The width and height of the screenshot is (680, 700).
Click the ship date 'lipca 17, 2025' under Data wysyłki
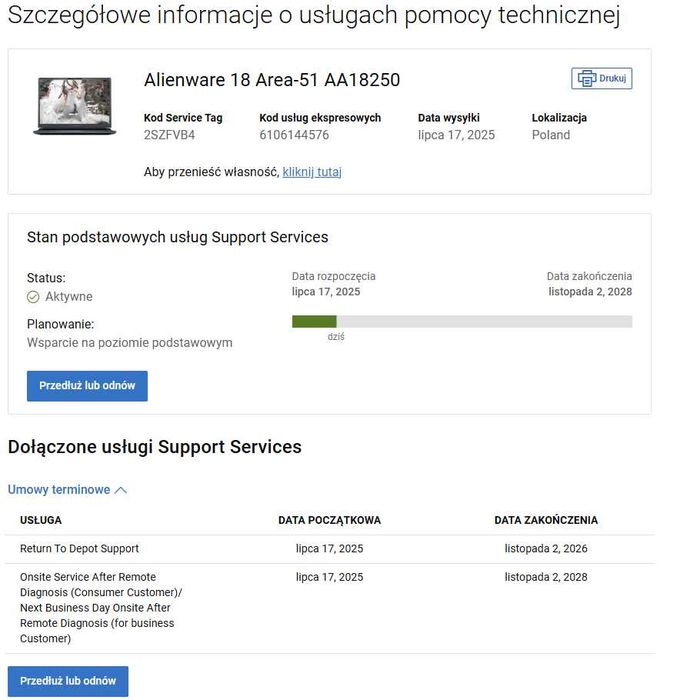coord(456,135)
